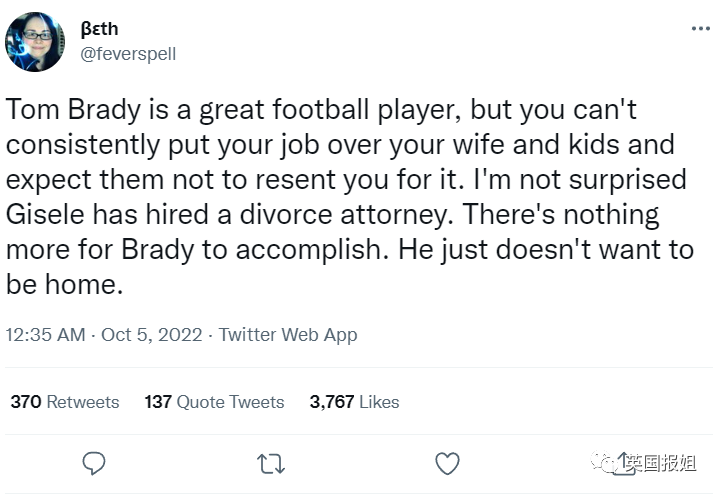Image resolution: width=720 pixels, height=495 pixels.
Task: Open Beth's profile picture
Action: click(36, 42)
